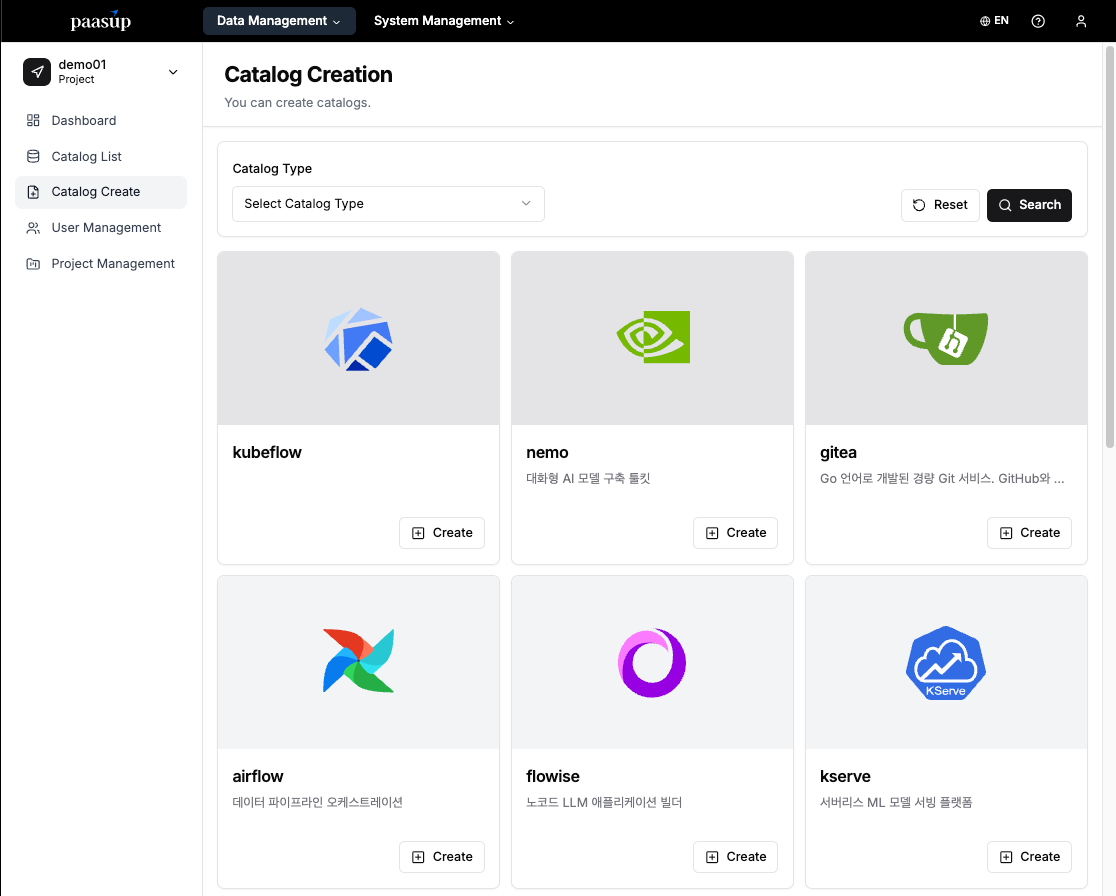The image size is (1116, 896).
Task: Click the page vertical scrollbar
Action: pos(1109,247)
